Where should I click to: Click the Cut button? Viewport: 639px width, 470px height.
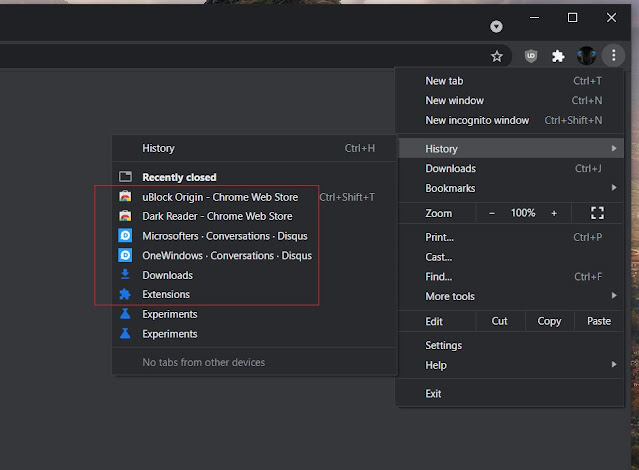(499, 321)
